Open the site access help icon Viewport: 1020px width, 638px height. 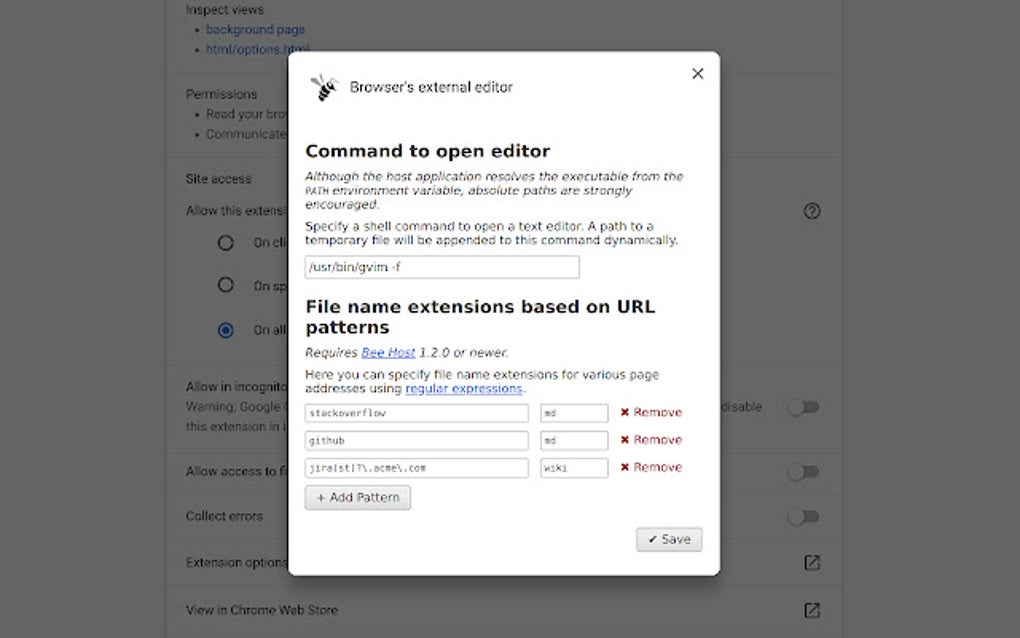pos(812,211)
